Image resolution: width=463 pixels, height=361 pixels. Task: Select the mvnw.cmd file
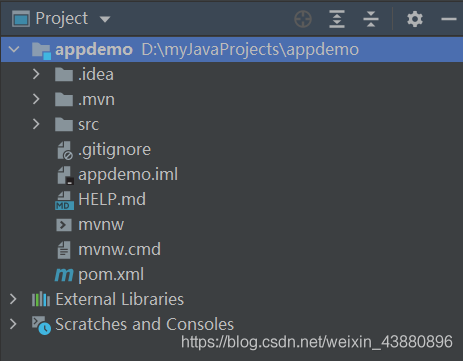(119, 250)
